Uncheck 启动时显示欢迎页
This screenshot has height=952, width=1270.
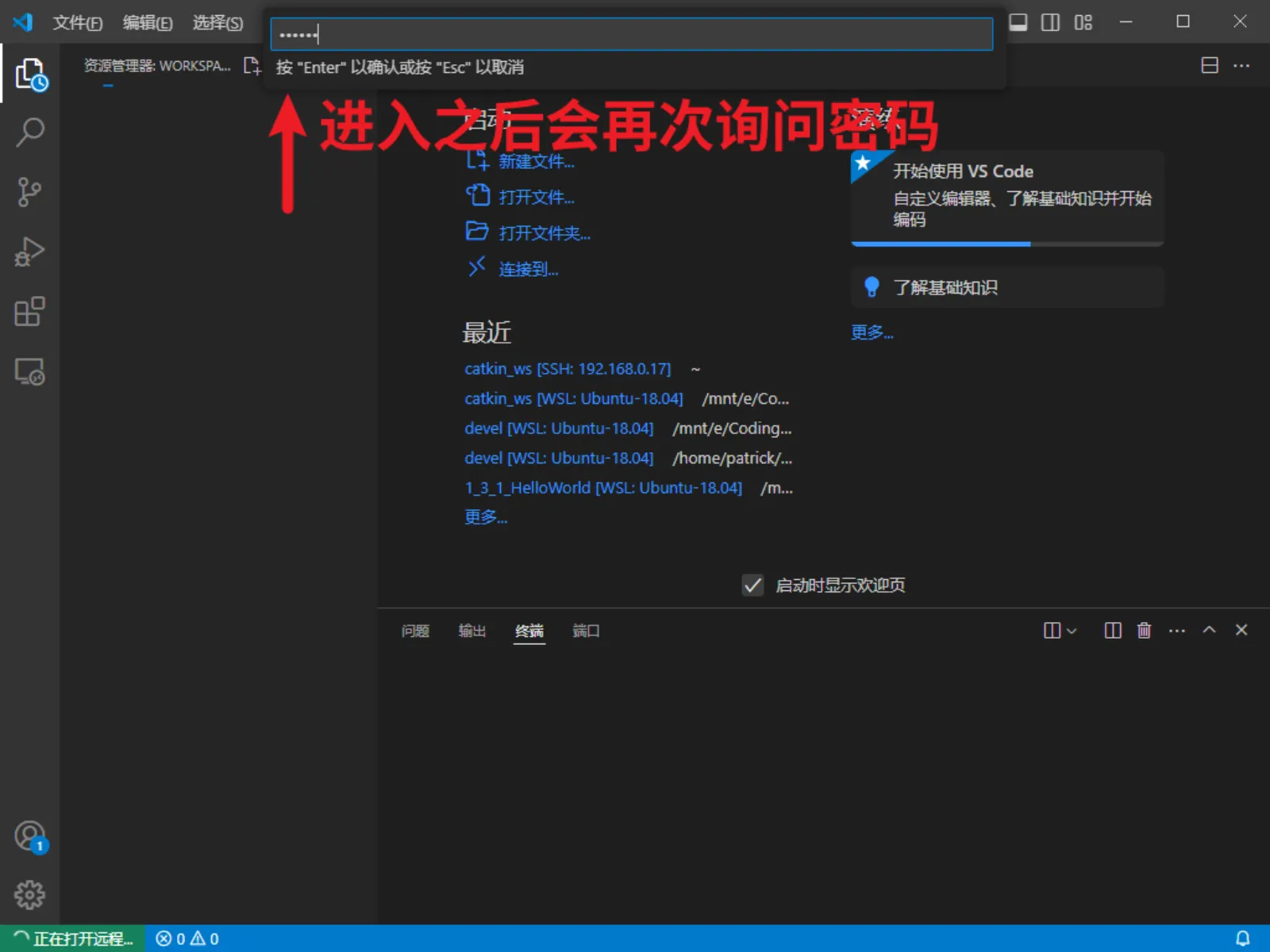coord(752,585)
